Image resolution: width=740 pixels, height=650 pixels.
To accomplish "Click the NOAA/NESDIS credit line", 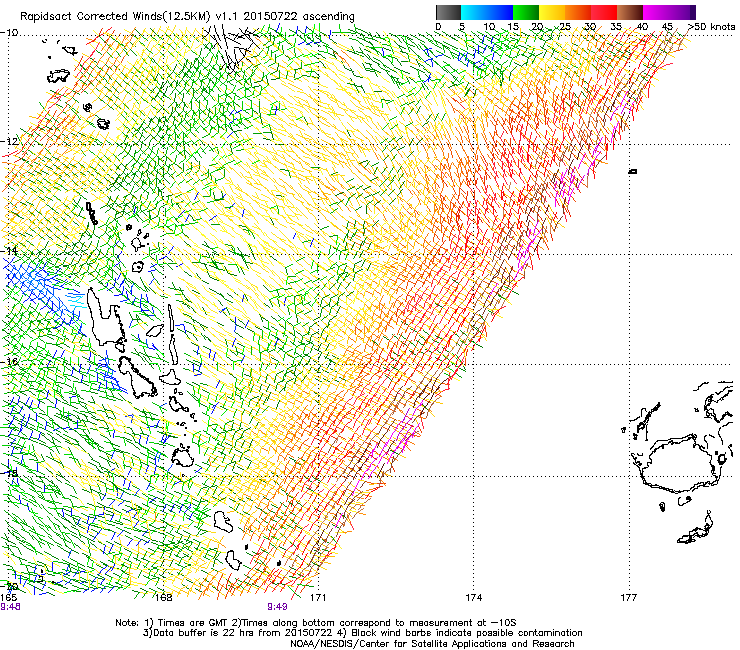I will [432, 644].
